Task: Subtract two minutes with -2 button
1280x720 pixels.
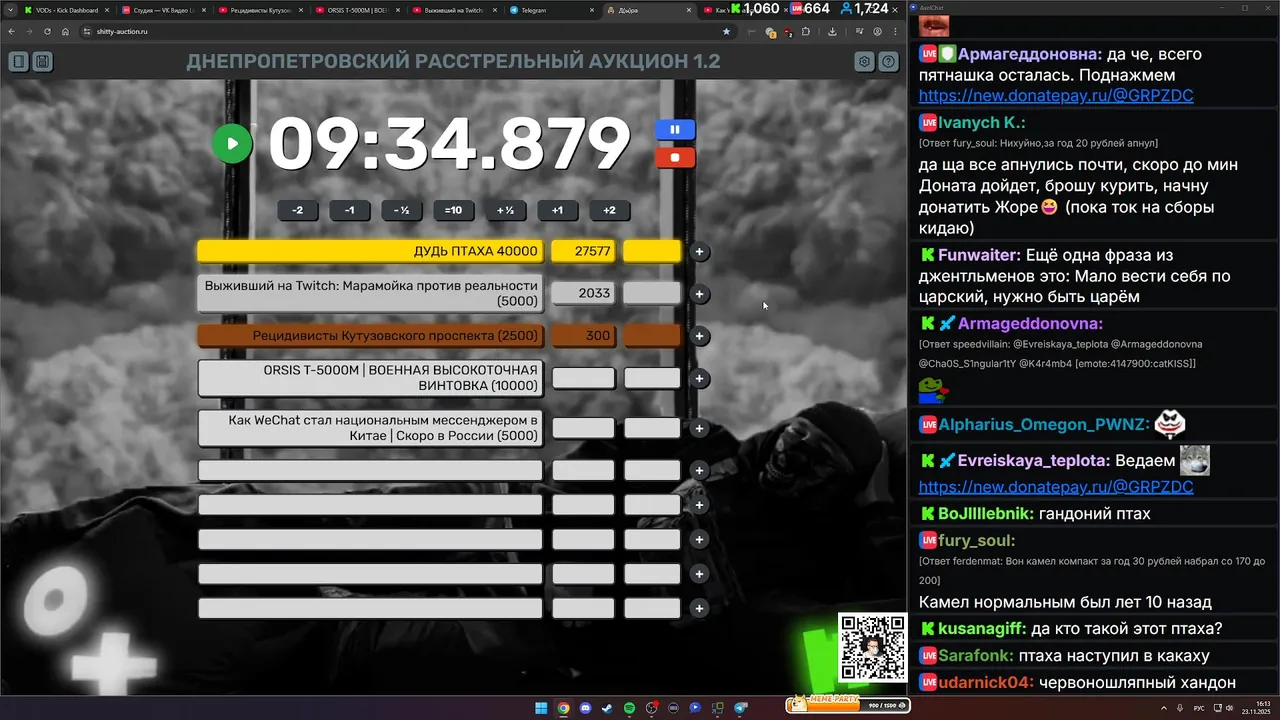Action: [297, 210]
